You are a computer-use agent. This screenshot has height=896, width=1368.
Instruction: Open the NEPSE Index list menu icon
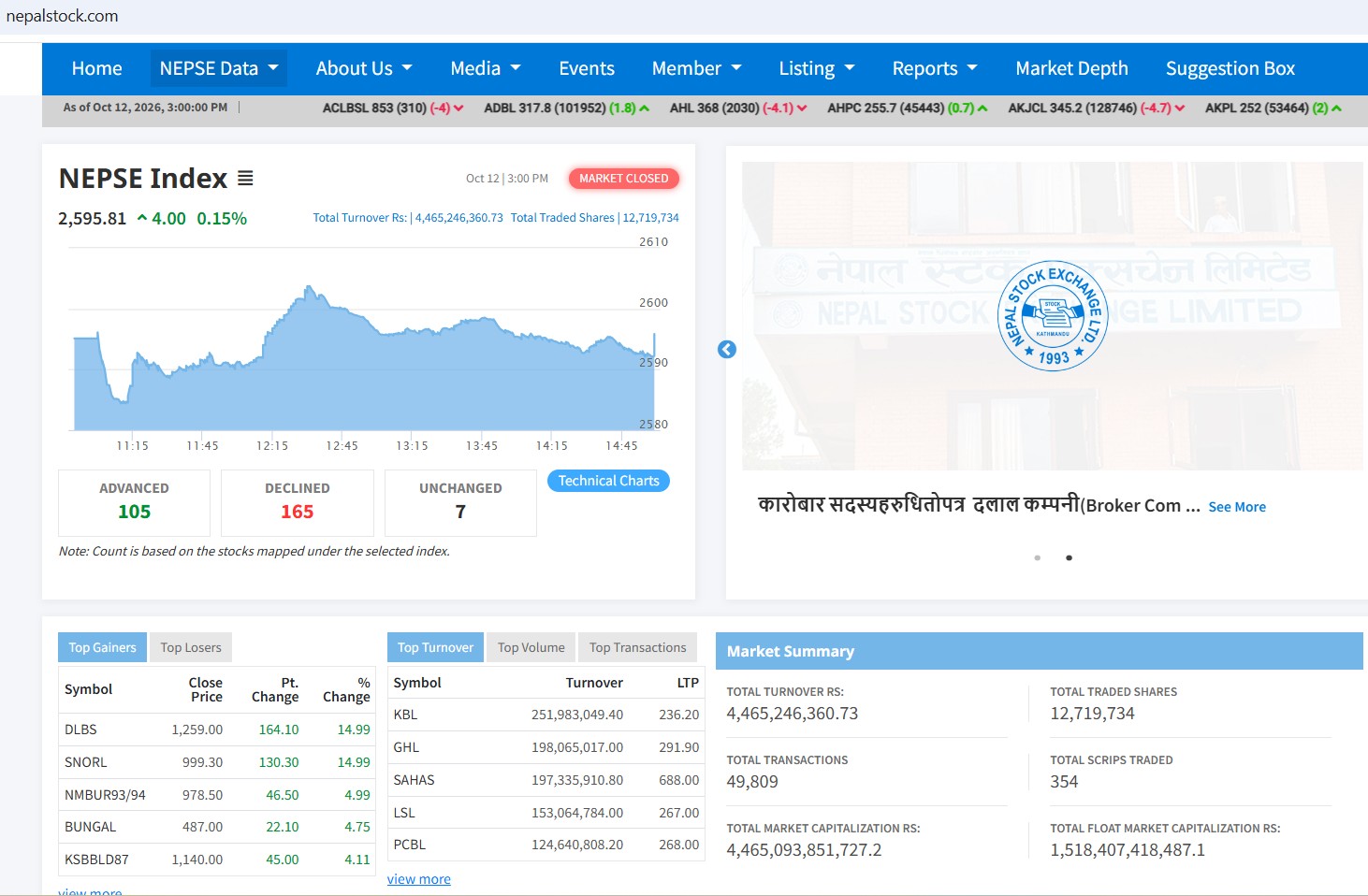(x=245, y=178)
